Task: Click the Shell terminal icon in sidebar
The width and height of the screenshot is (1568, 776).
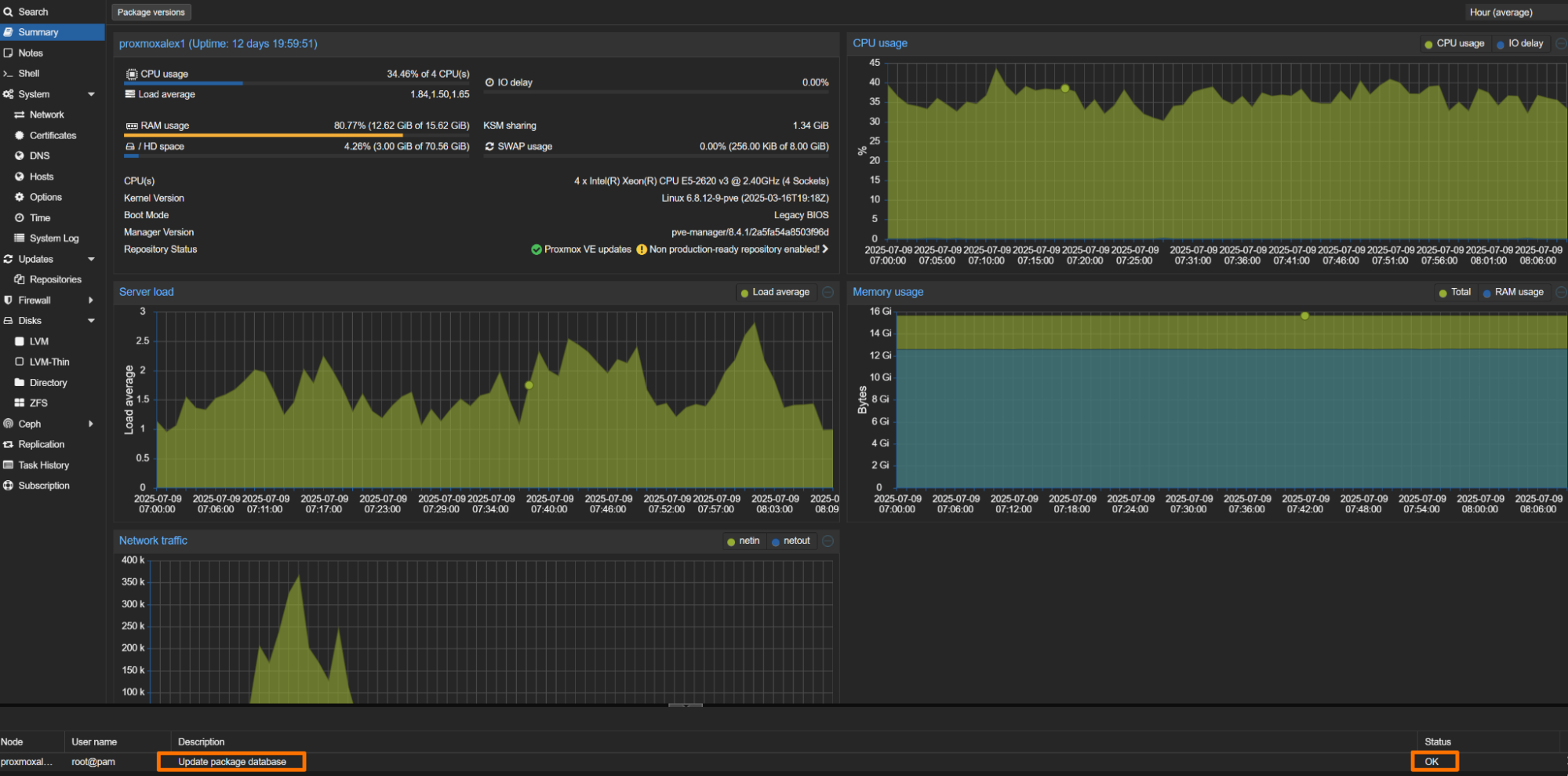Action: point(8,74)
